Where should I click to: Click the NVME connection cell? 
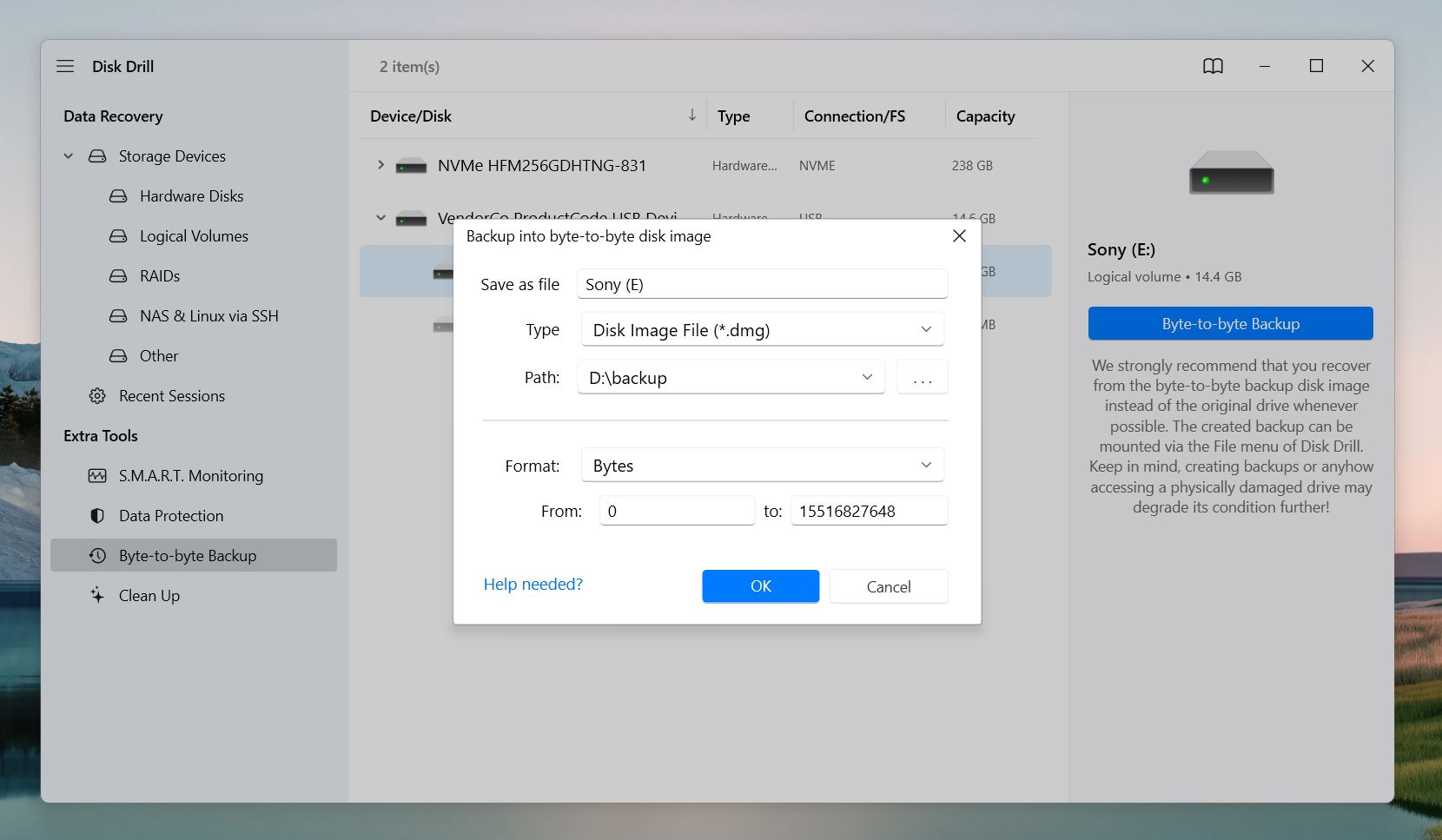click(817, 165)
